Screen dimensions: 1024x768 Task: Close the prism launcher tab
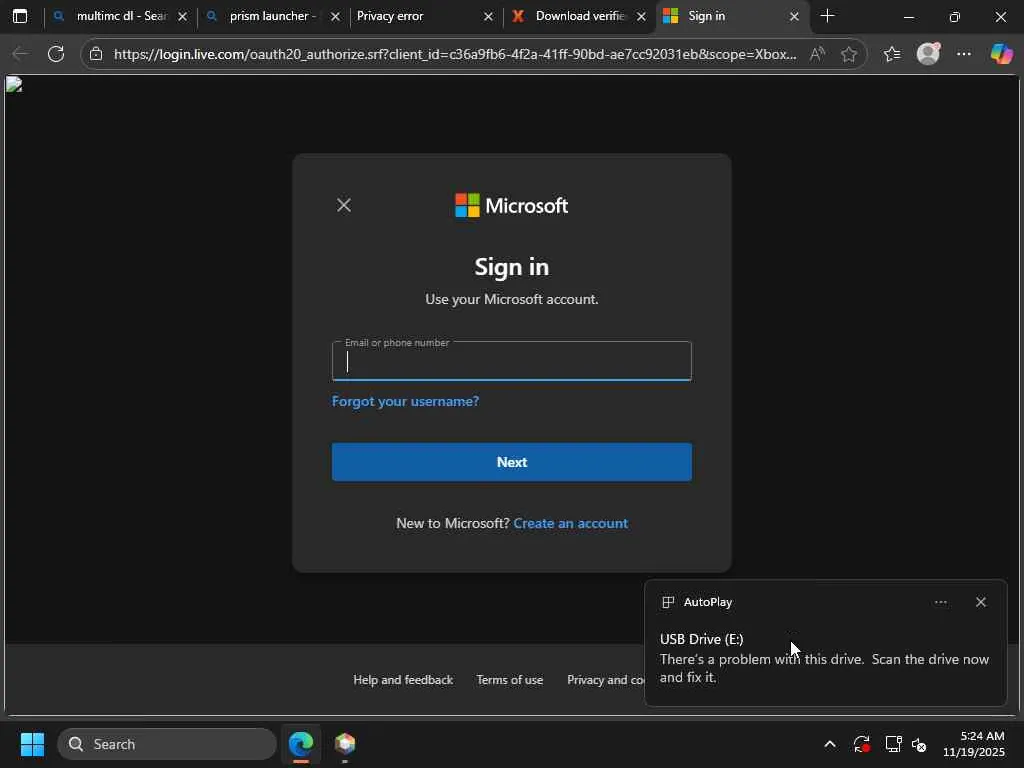336,17
